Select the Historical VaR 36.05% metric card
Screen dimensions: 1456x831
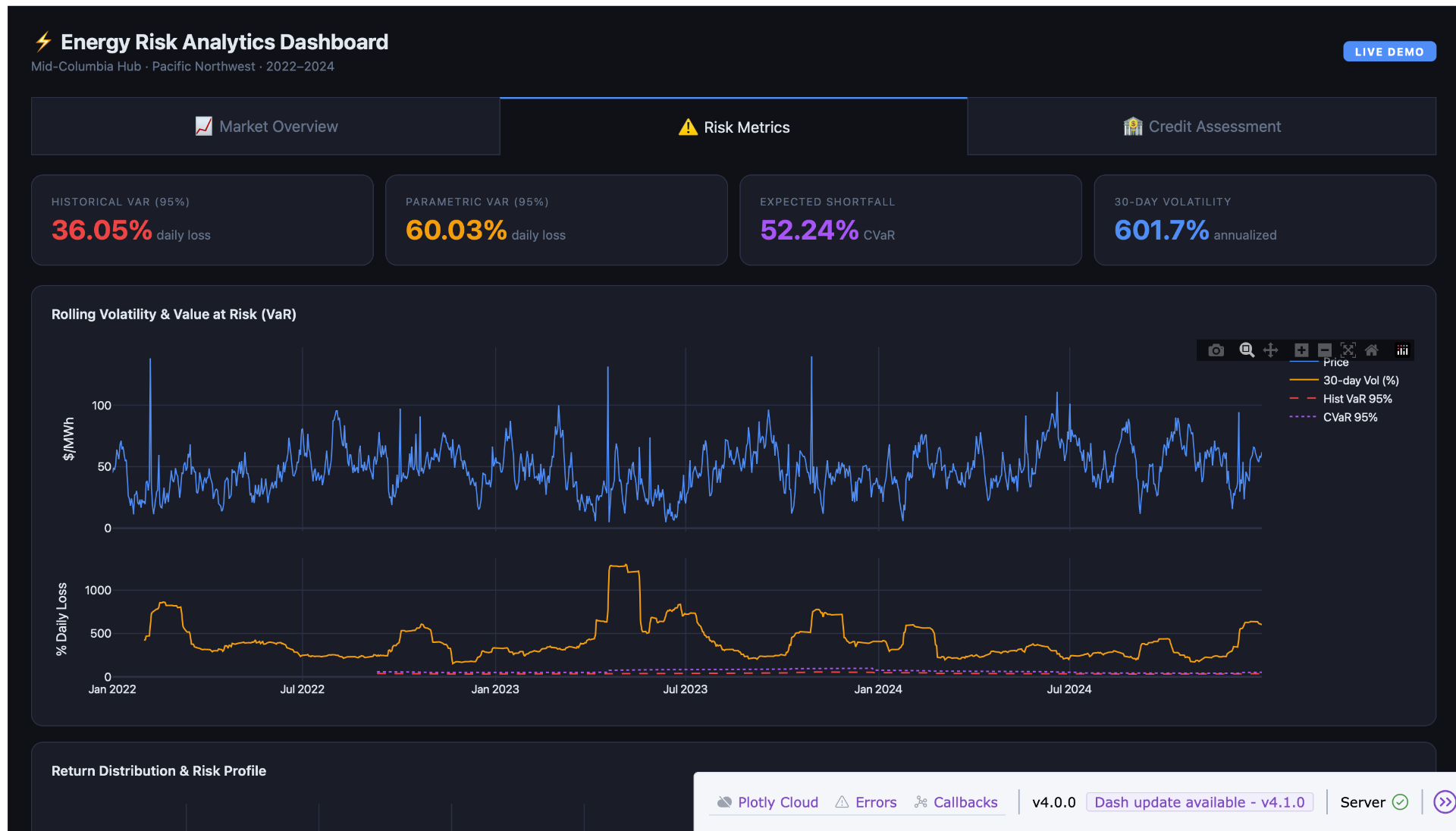point(202,220)
